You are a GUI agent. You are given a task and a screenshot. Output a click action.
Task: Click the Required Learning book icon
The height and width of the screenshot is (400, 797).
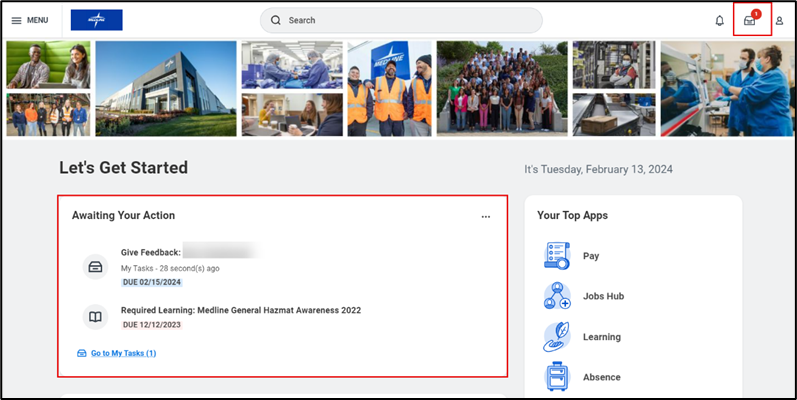tap(95, 317)
